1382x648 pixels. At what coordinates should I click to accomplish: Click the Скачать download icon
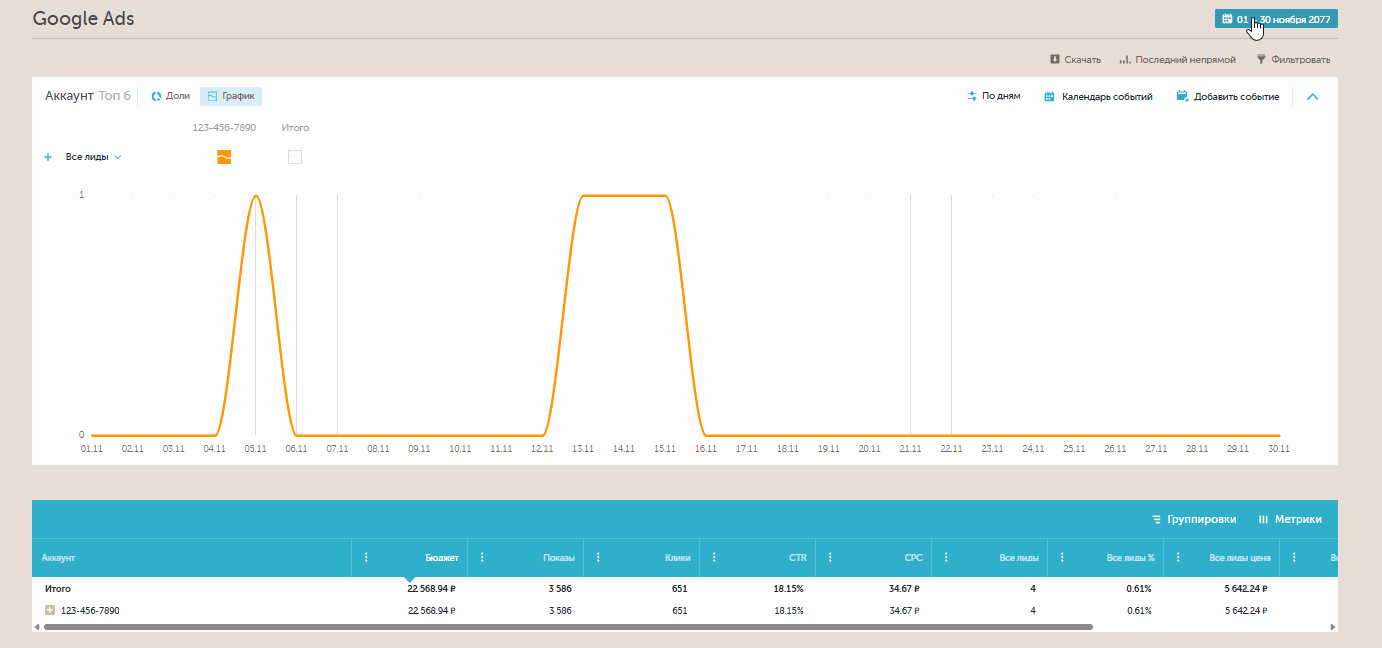(x=1054, y=60)
